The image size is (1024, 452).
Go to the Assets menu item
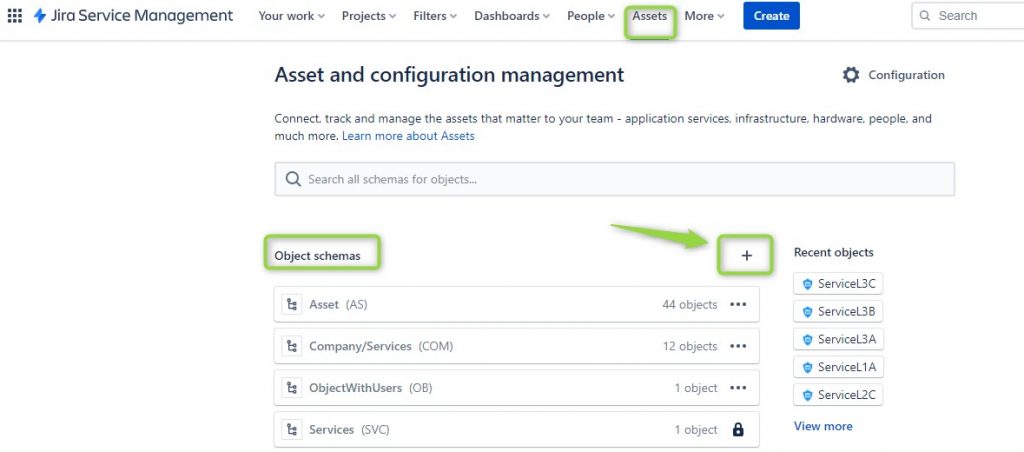pos(650,16)
